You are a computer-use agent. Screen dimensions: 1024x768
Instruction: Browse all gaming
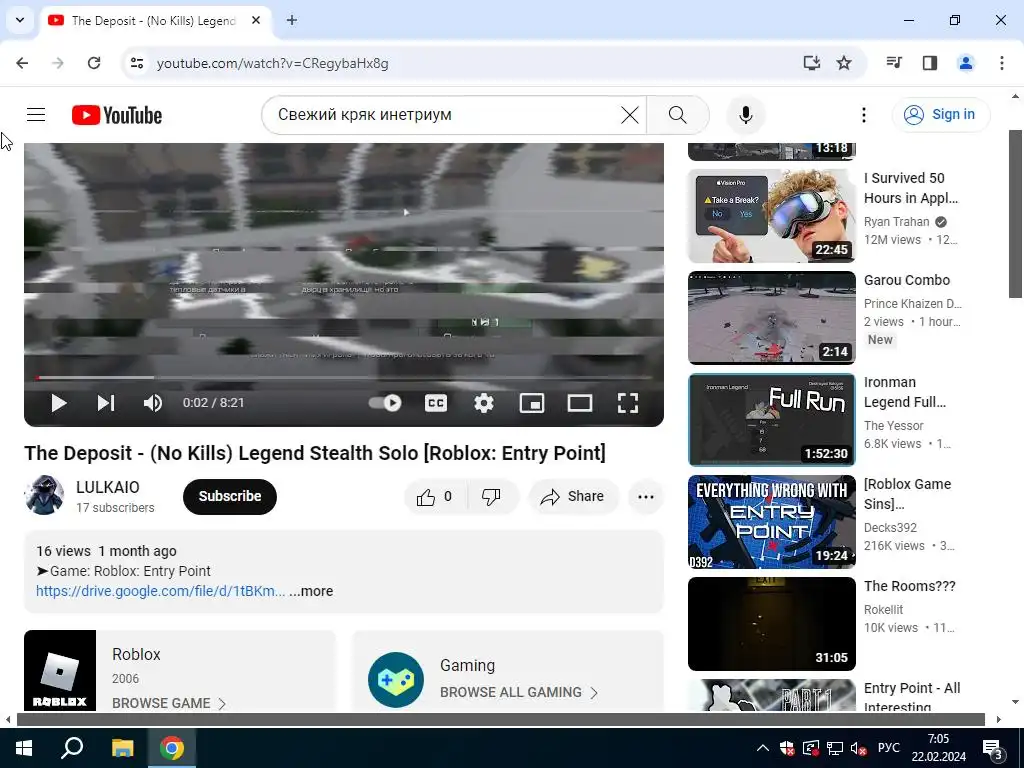click(519, 692)
